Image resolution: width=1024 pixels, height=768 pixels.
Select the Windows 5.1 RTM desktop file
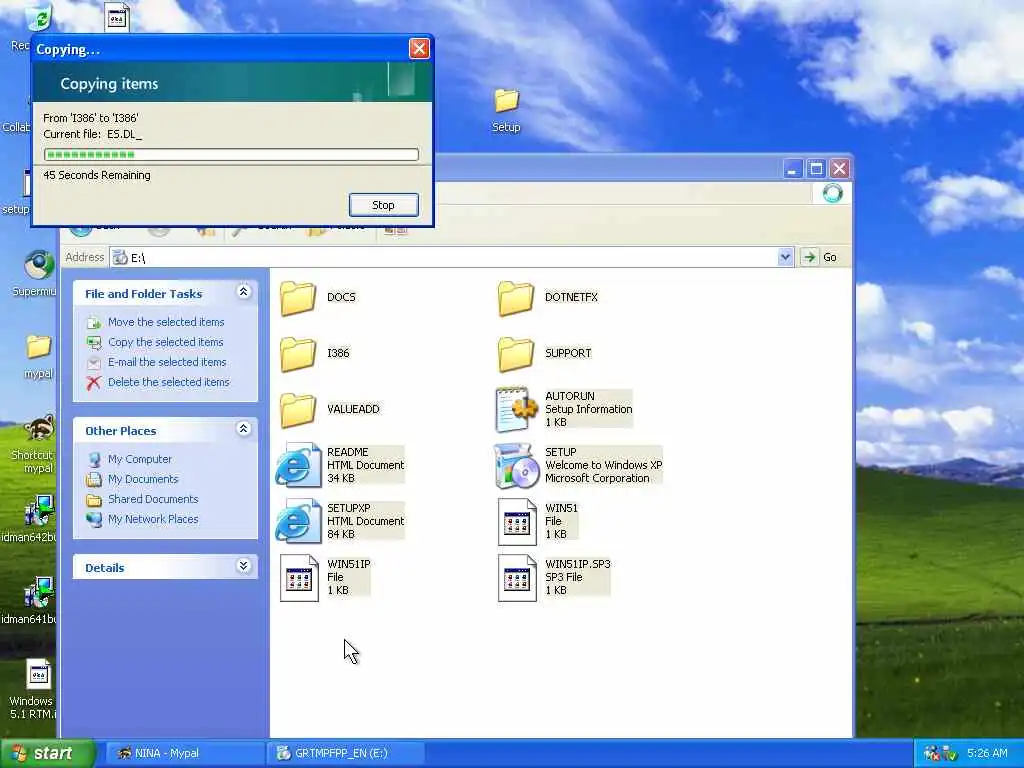coord(39,675)
